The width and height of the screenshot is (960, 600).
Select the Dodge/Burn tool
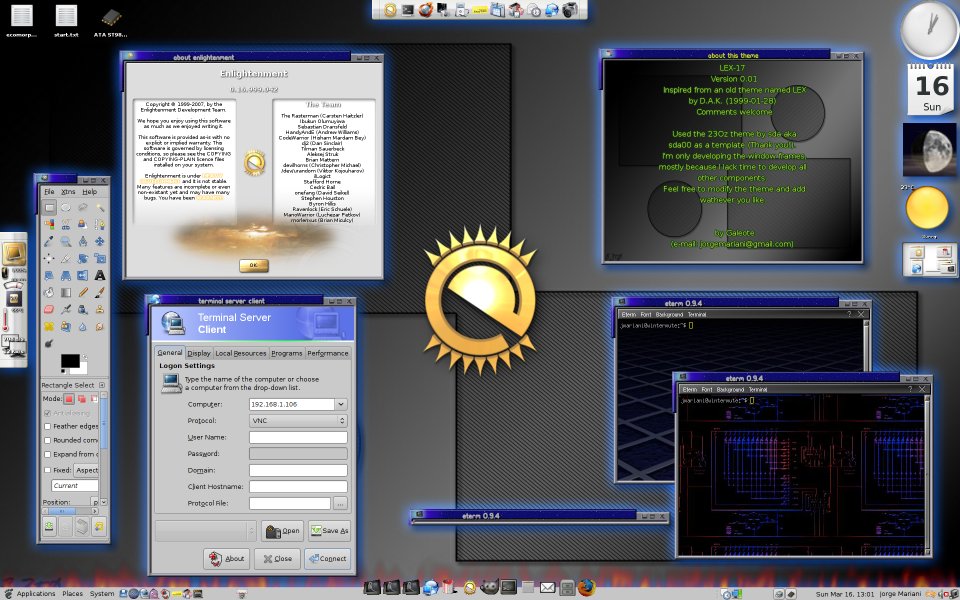click(x=49, y=343)
